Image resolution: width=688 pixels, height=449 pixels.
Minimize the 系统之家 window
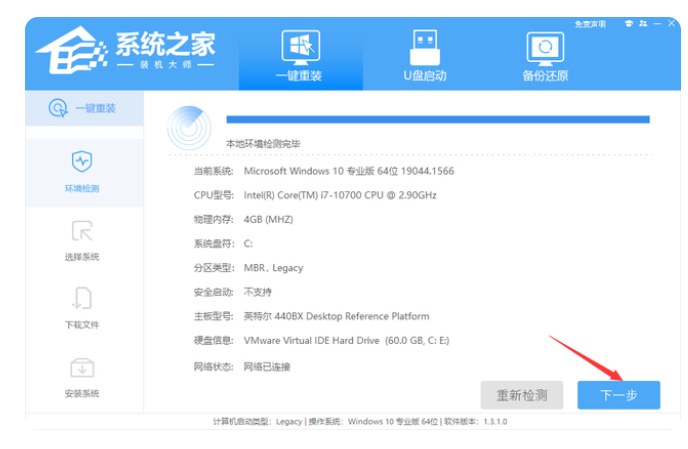coord(657,24)
